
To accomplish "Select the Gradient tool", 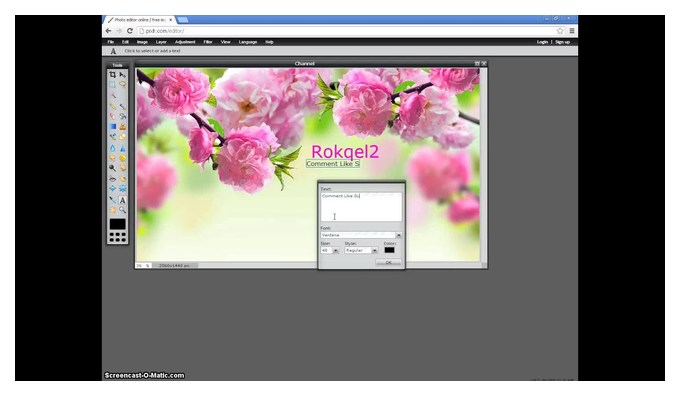I will coord(112,126).
